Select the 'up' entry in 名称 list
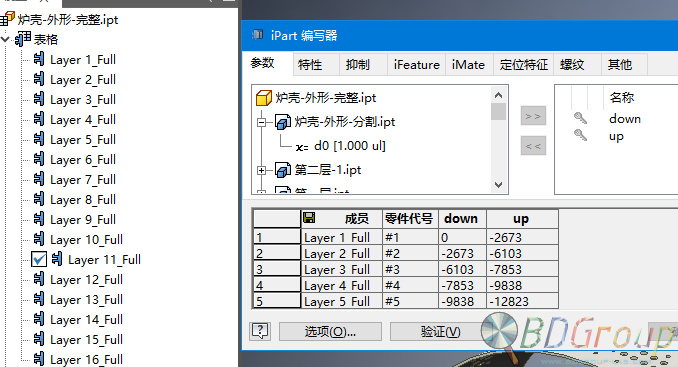Viewport: 678px width, 367px height. pyautogui.click(x=616, y=136)
